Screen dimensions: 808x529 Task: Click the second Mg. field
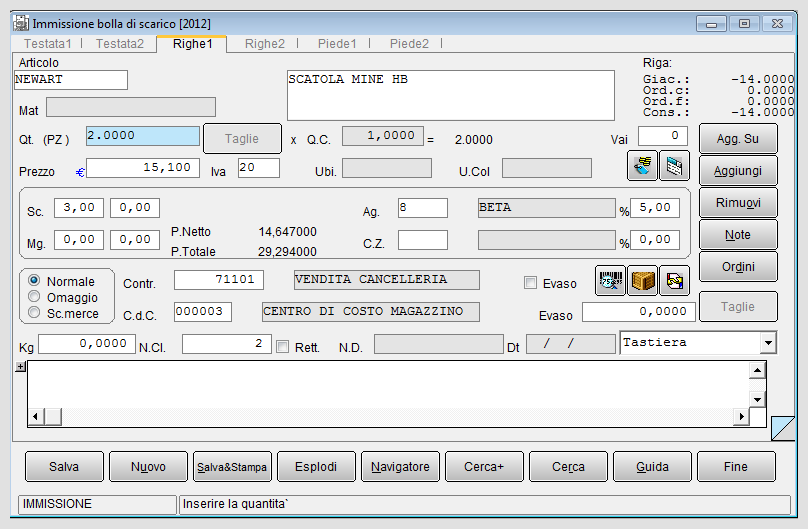135,240
